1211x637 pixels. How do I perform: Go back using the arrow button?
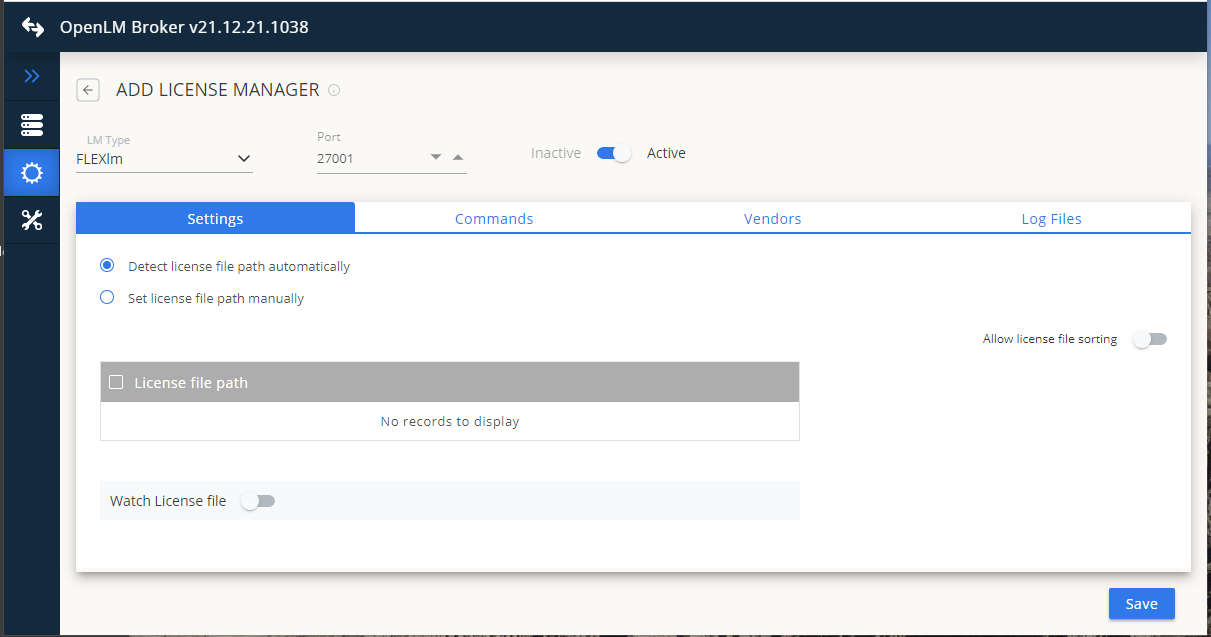pyautogui.click(x=88, y=90)
